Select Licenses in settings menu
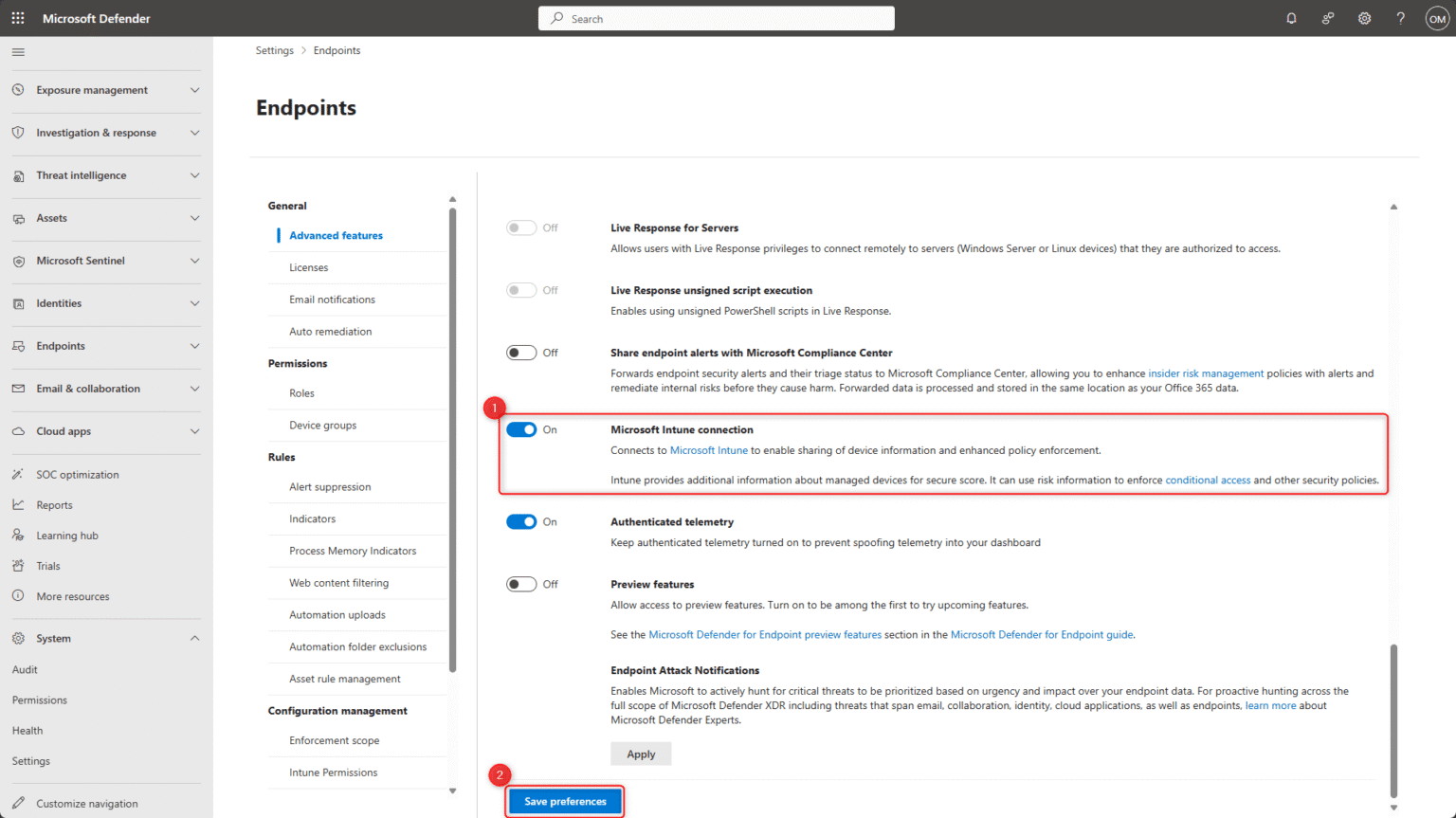The width and height of the screenshot is (1456, 818). click(309, 267)
